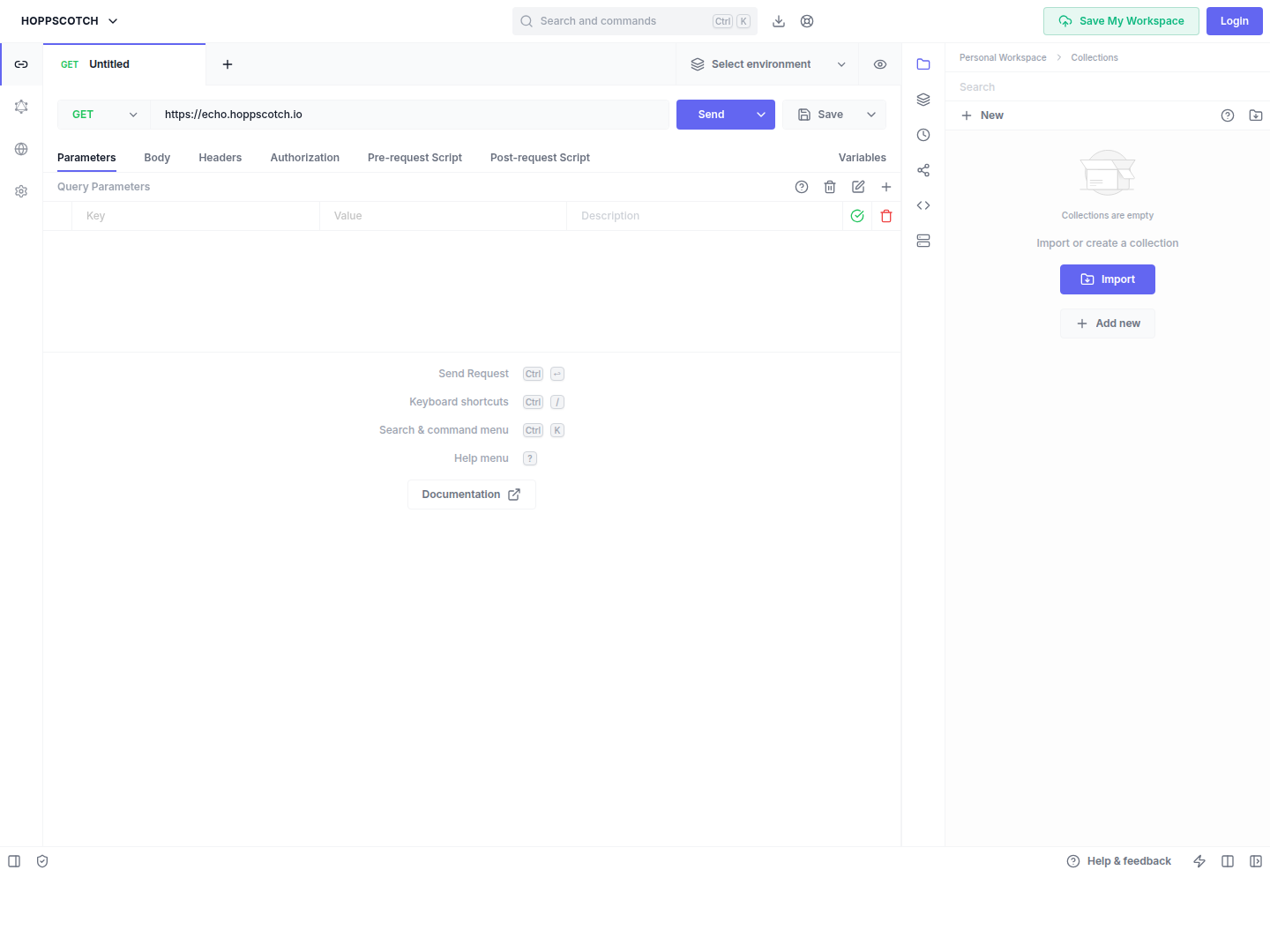Open the Generate code icon
This screenshot has width=1270, height=952.
923,205
